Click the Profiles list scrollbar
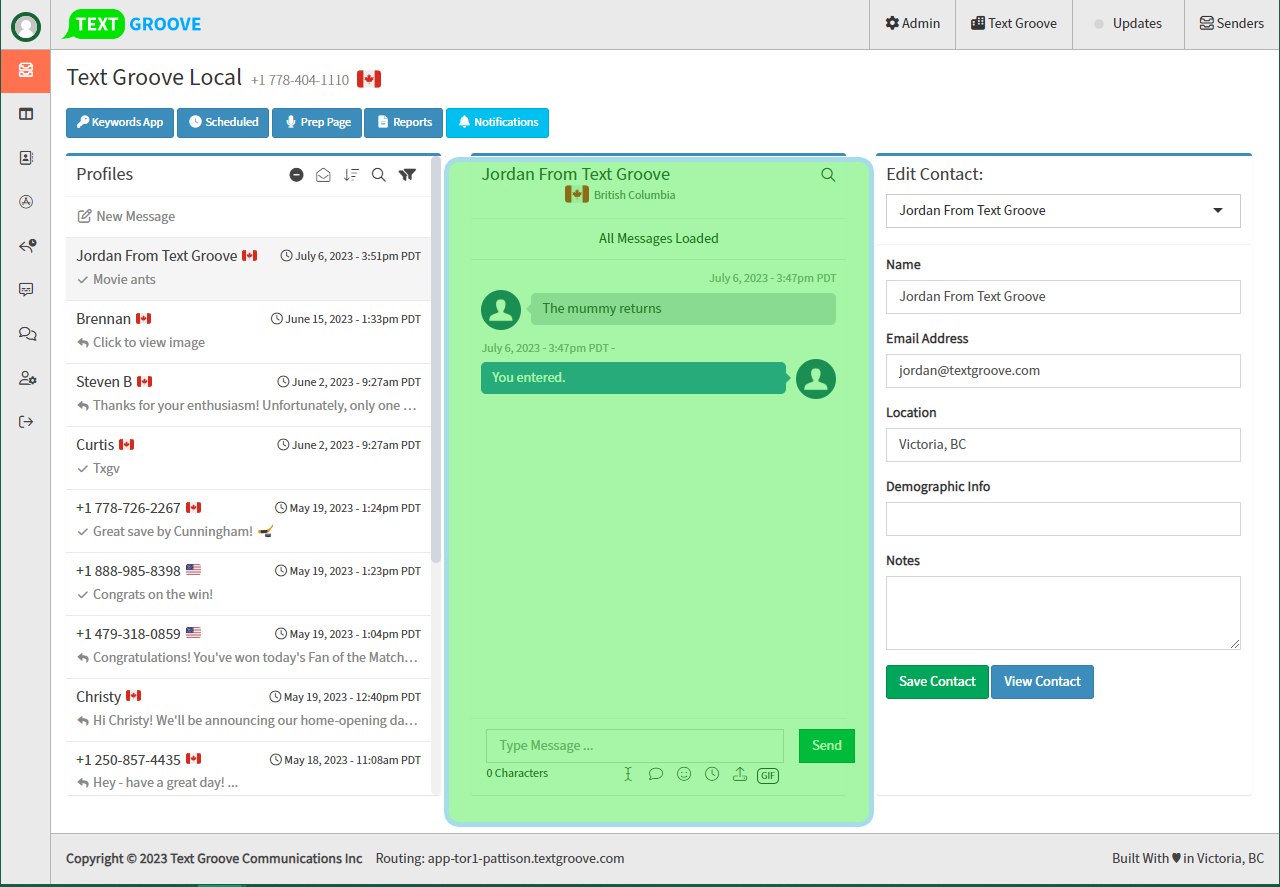The image size is (1280, 887). pyautogui.click(x=436, y=360)
